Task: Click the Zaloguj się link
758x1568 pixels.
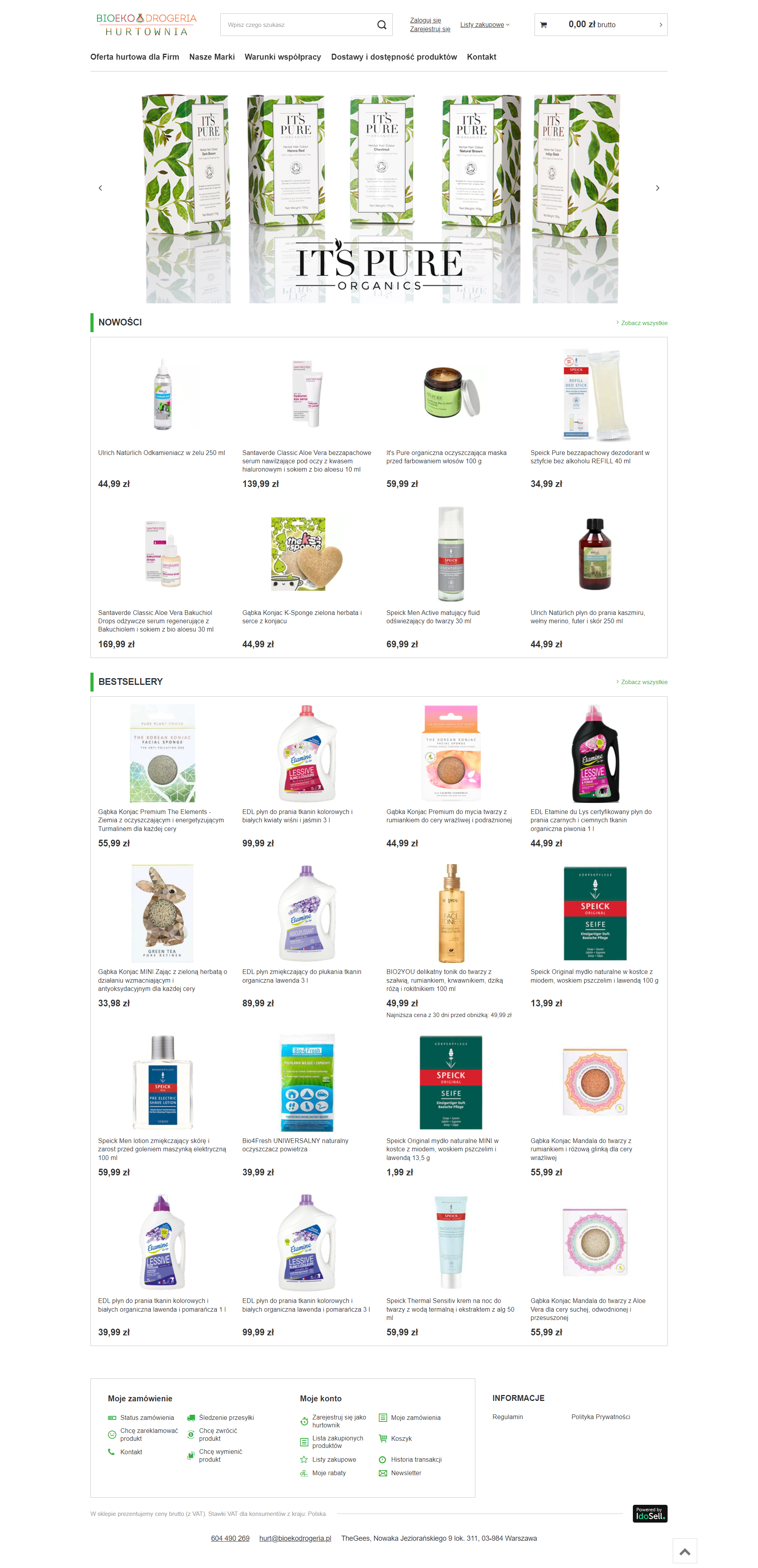Action: [425, 20]
